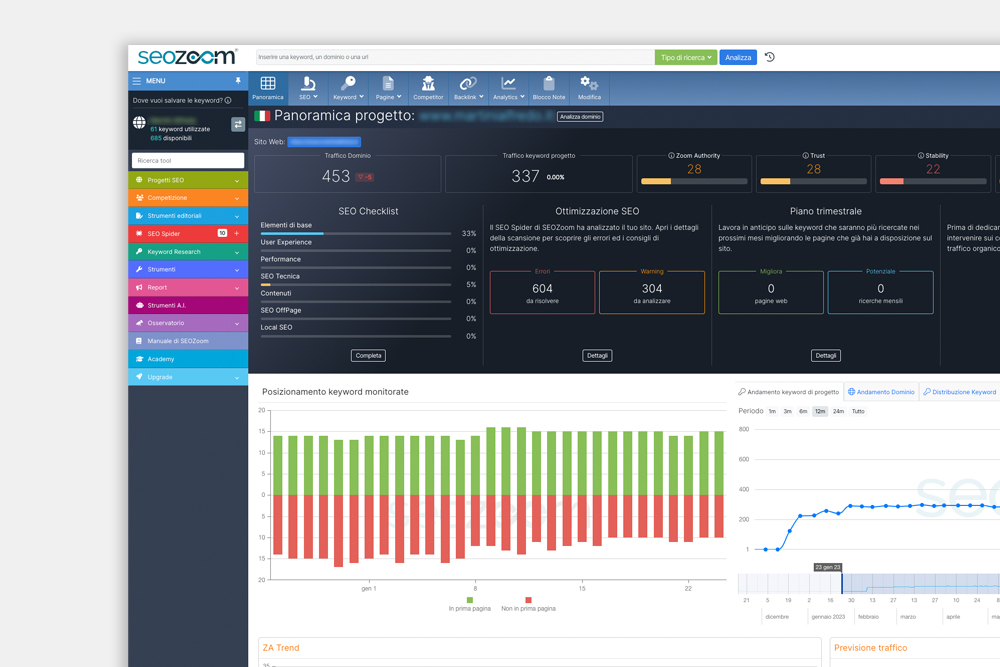Click the Upgrade rocket icon
Screen dimensions: 1000x667
pyautogui.click(x=139, y=377)
